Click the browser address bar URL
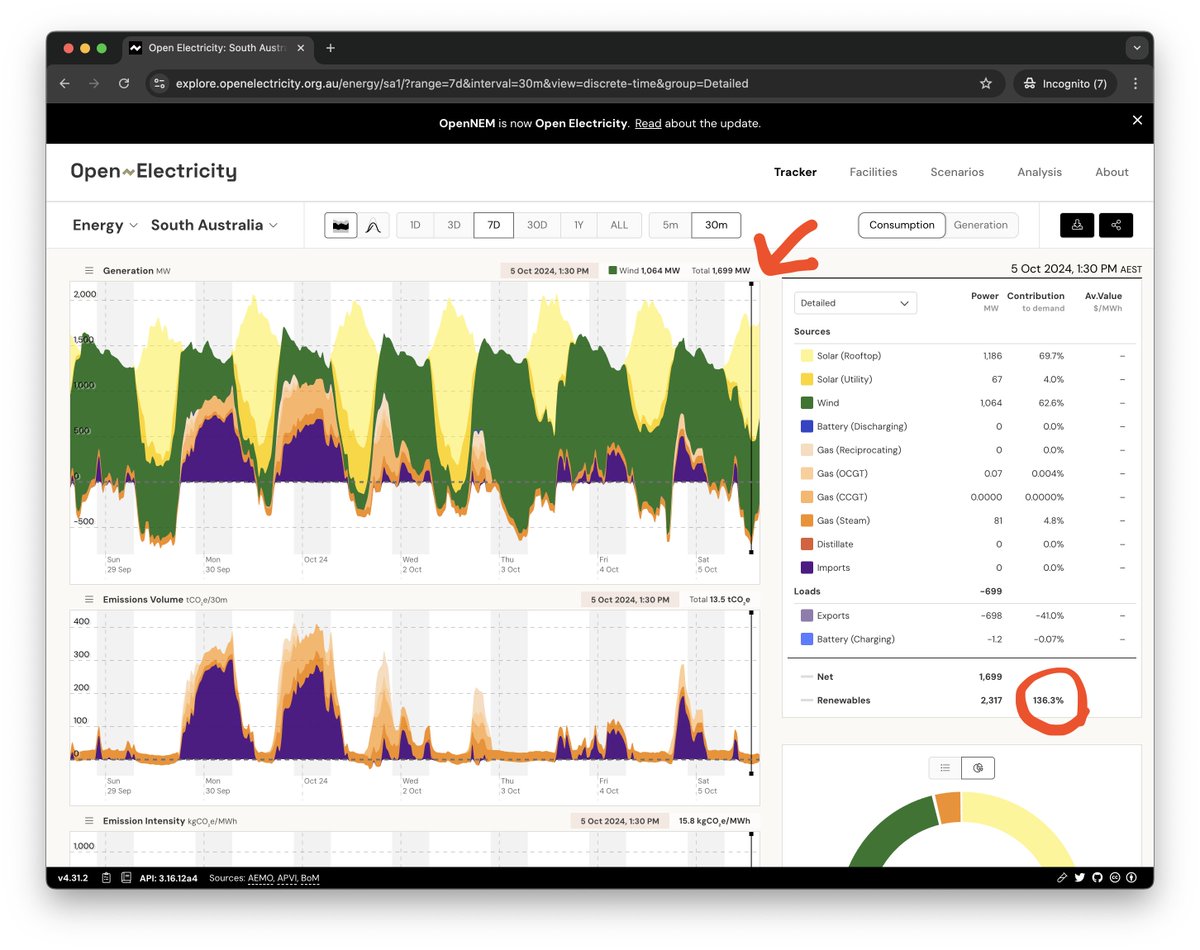 click(x=462, y=84)
